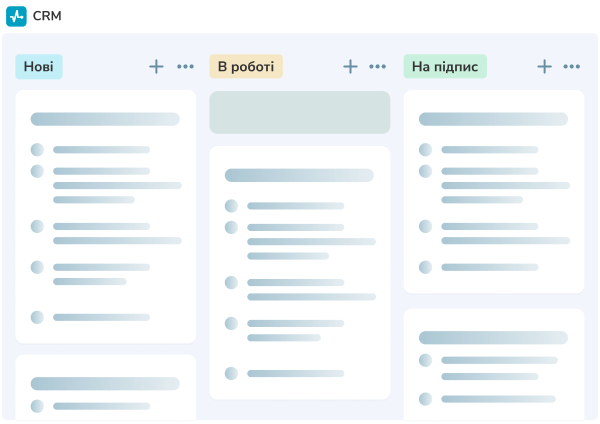Add a new card to Нові column

pos(156,66)
